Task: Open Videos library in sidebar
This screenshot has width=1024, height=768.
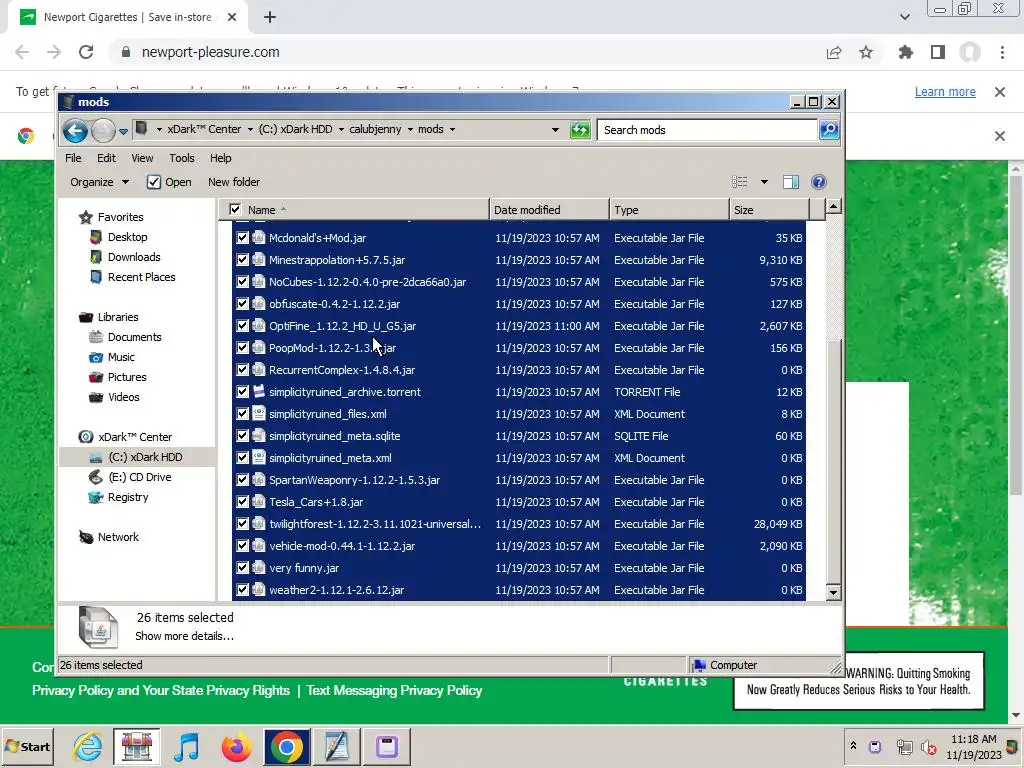Action: [123, 397]
